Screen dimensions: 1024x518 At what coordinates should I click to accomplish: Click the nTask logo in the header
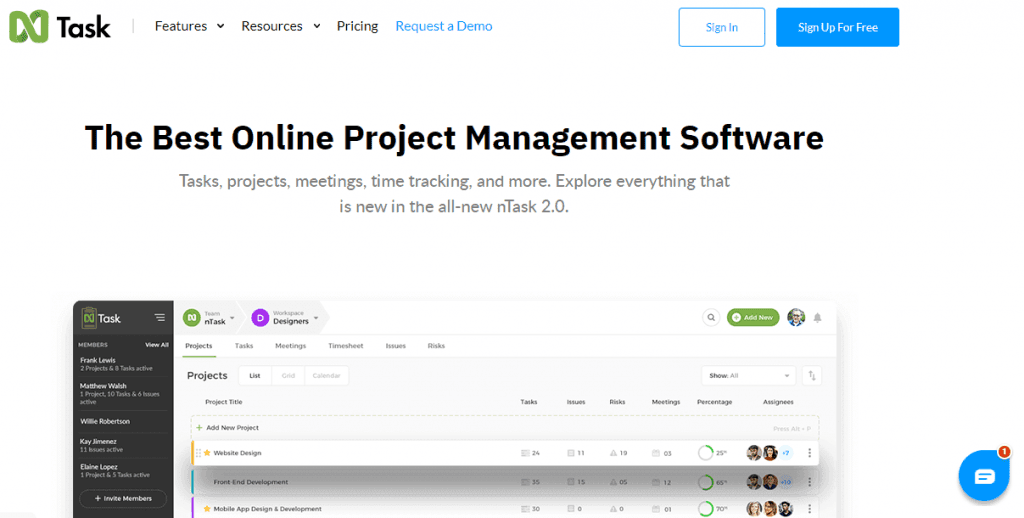60,27
